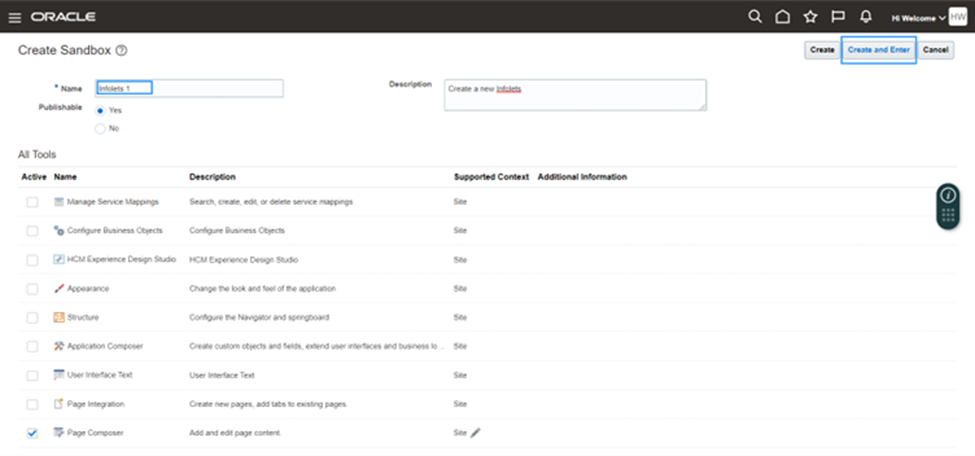975x456 pixels.
Task: Open the Notifications bell icon
Action: pos(866,17)
